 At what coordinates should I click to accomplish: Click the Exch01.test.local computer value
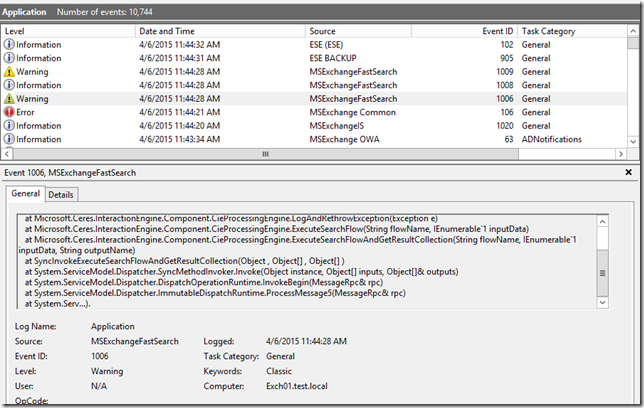click(x=297, y=386)
